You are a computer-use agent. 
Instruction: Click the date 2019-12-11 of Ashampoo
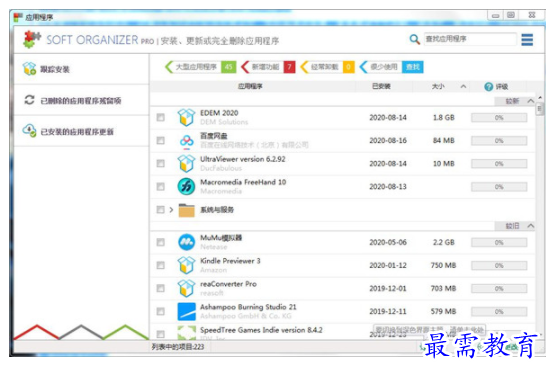coord(388,312)
